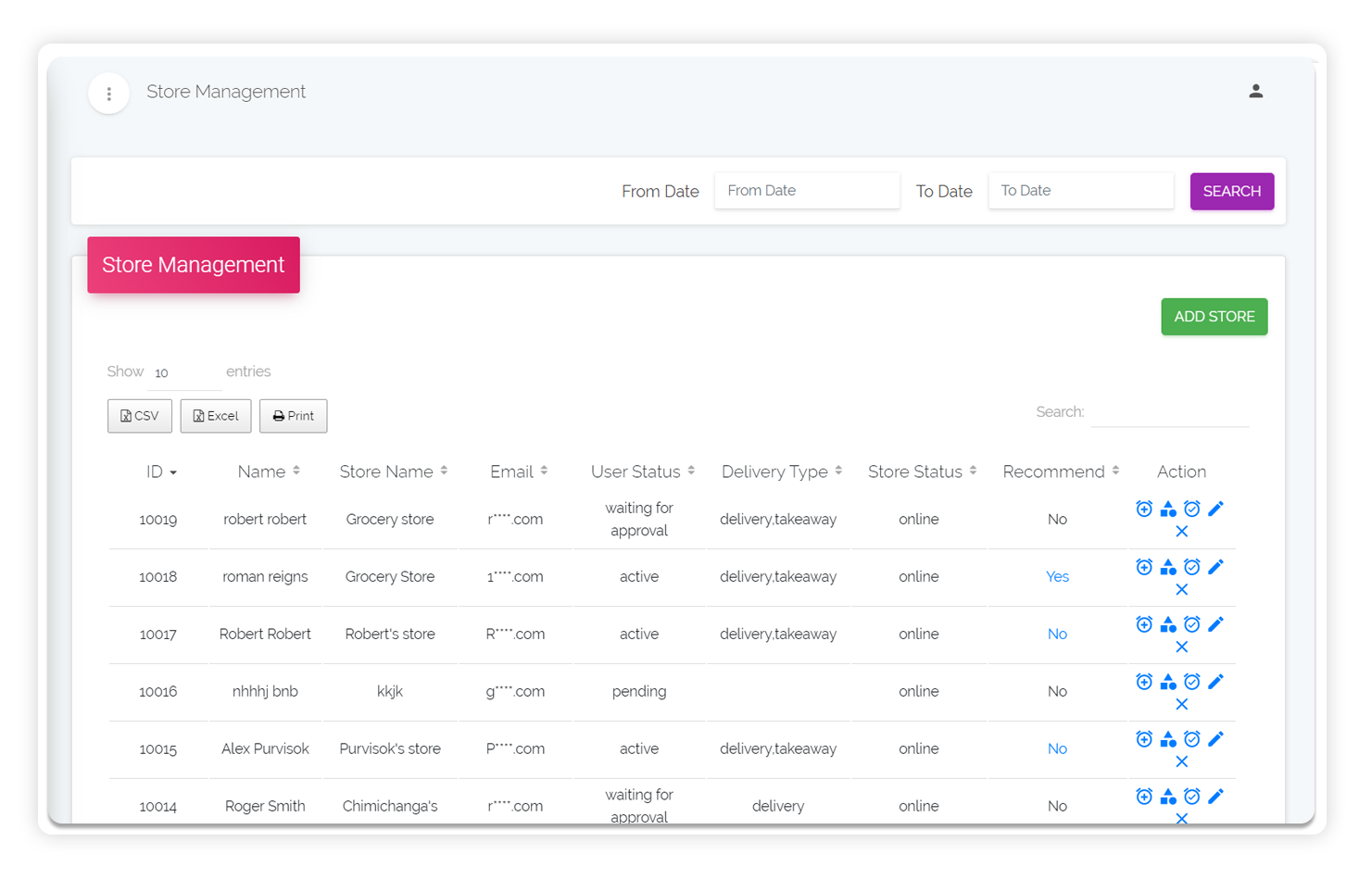Edit Purvisok's store with pencil icon
This screenshot has width=1372, height=880.
coord(1215,739)
